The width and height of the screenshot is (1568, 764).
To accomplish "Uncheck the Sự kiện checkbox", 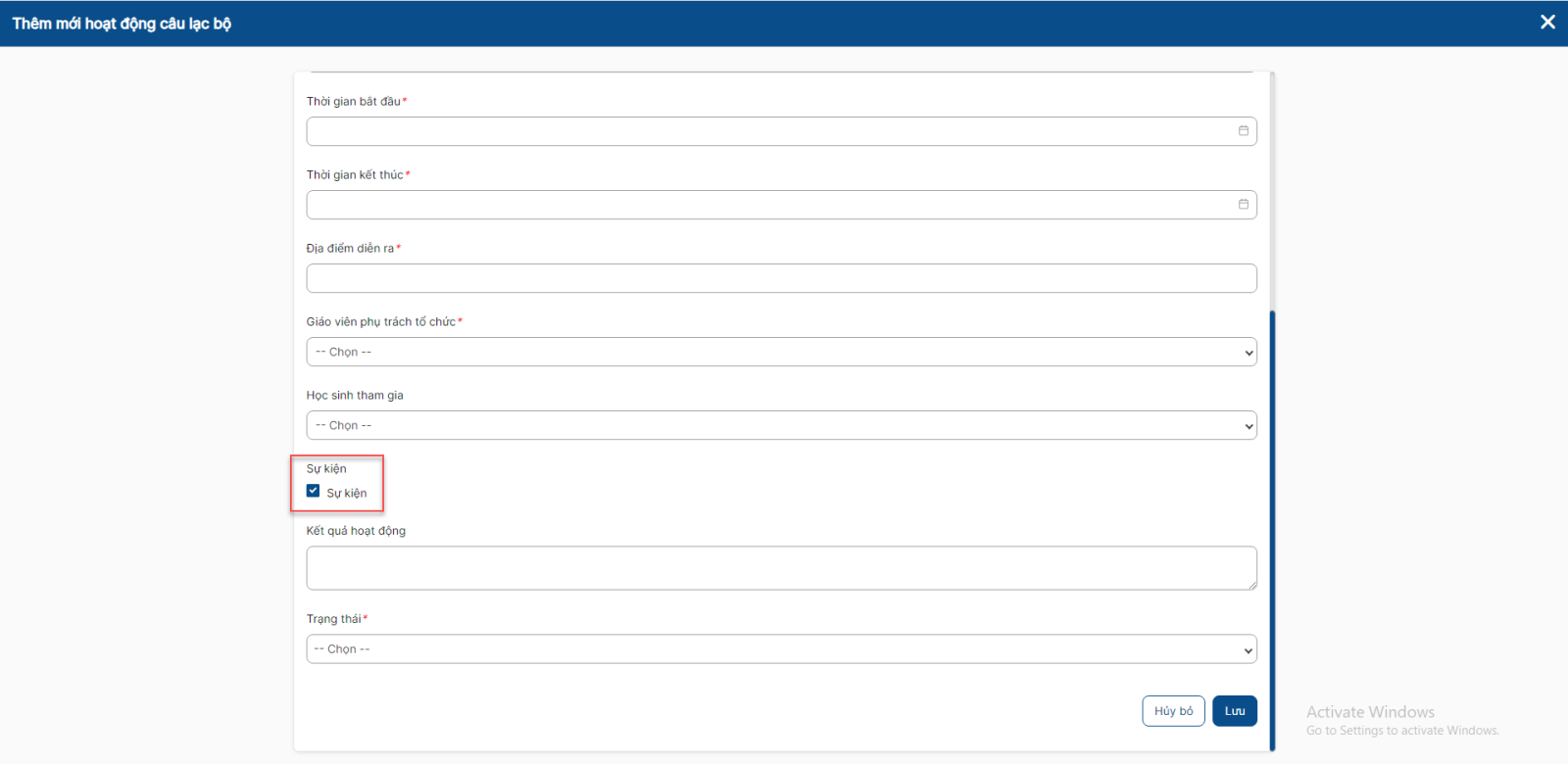I will [x=314, y=492].
